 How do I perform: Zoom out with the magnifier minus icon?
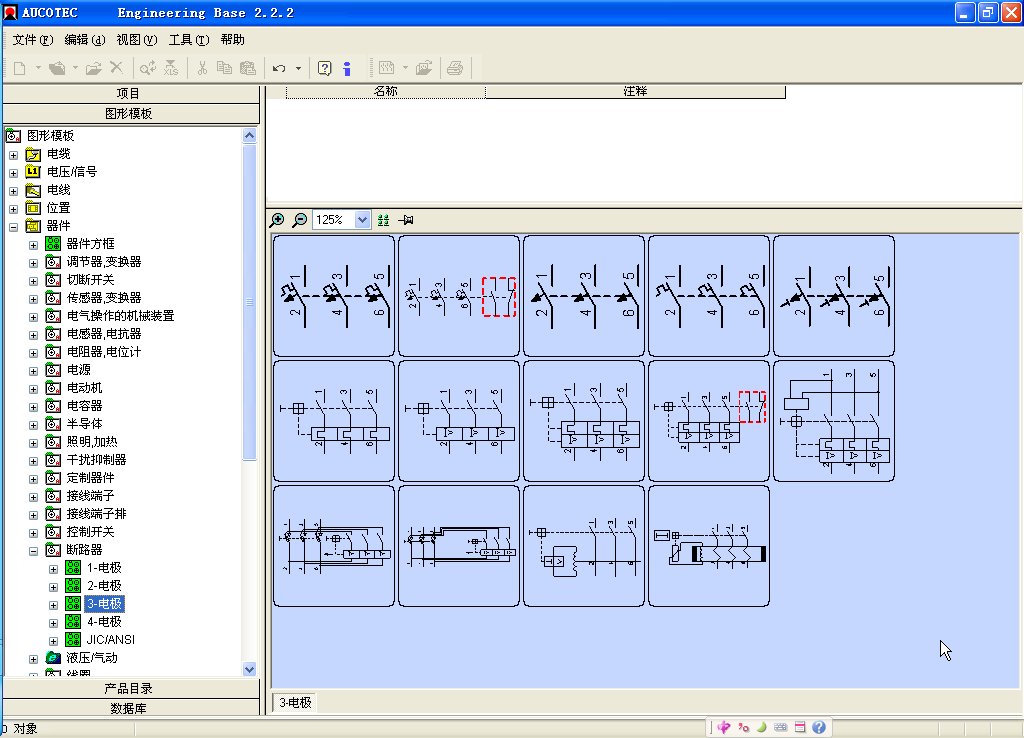click(x=300, y=220)
